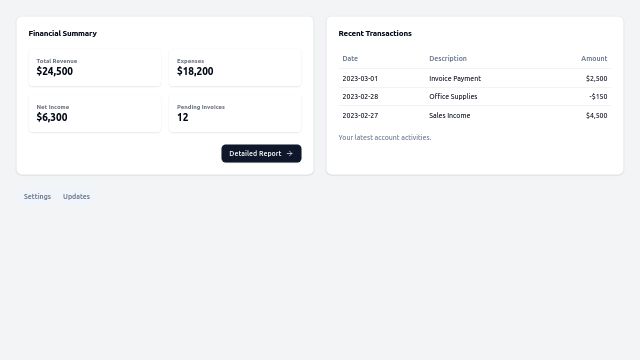This screenshot has width=640, height=360.
Task: Open the Updates link
Action: [76, 196]
